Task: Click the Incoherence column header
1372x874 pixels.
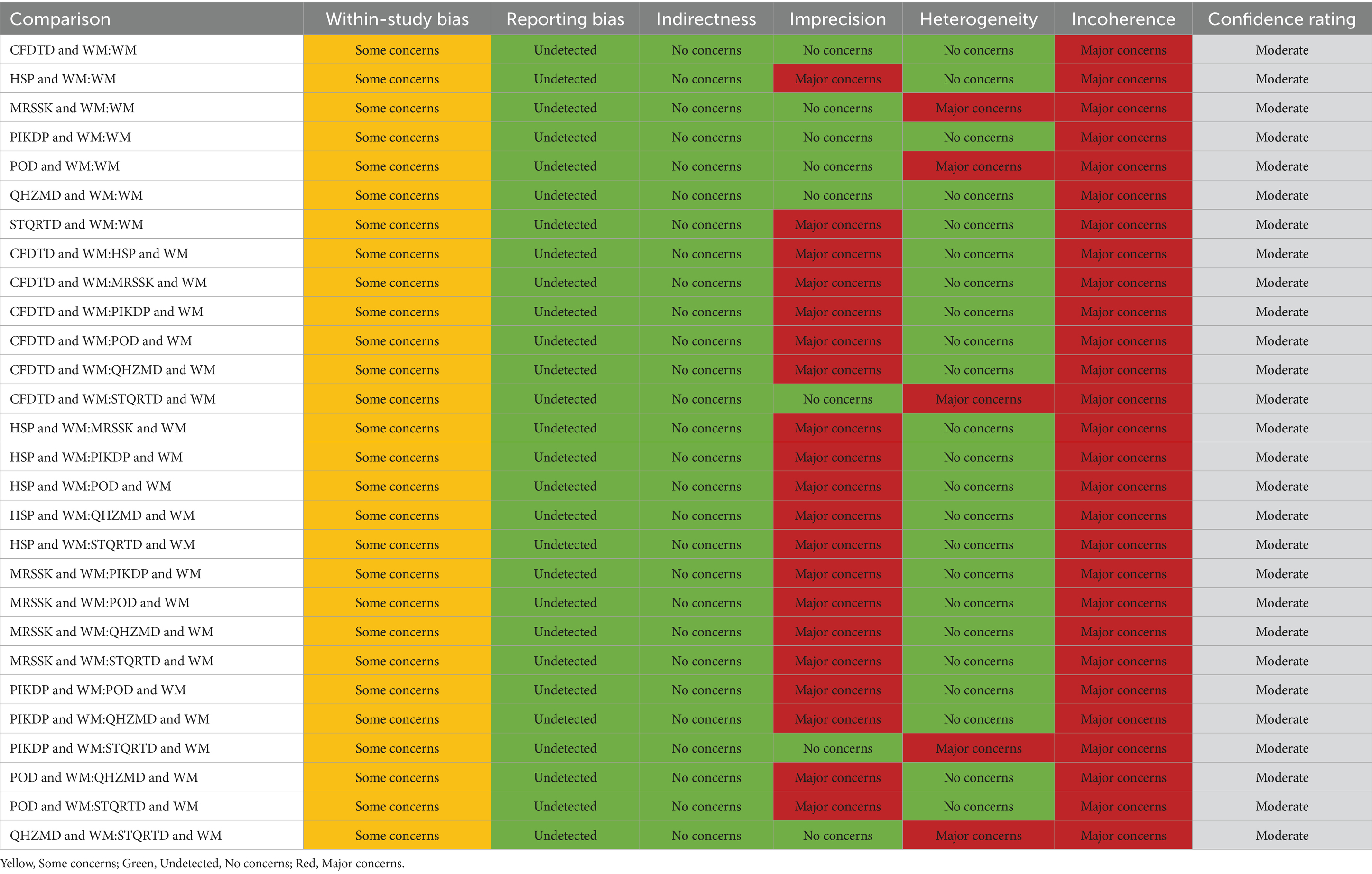Action: (x=1123, y=19)
